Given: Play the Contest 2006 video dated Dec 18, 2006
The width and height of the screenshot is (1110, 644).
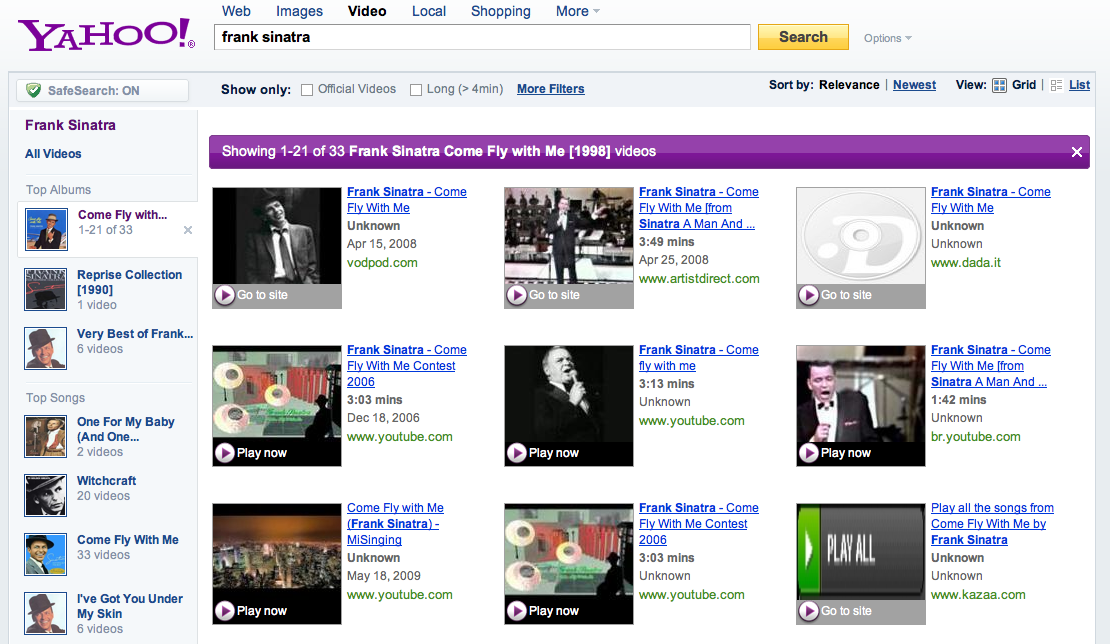Looking at the screenshot, I should [224, 453].
